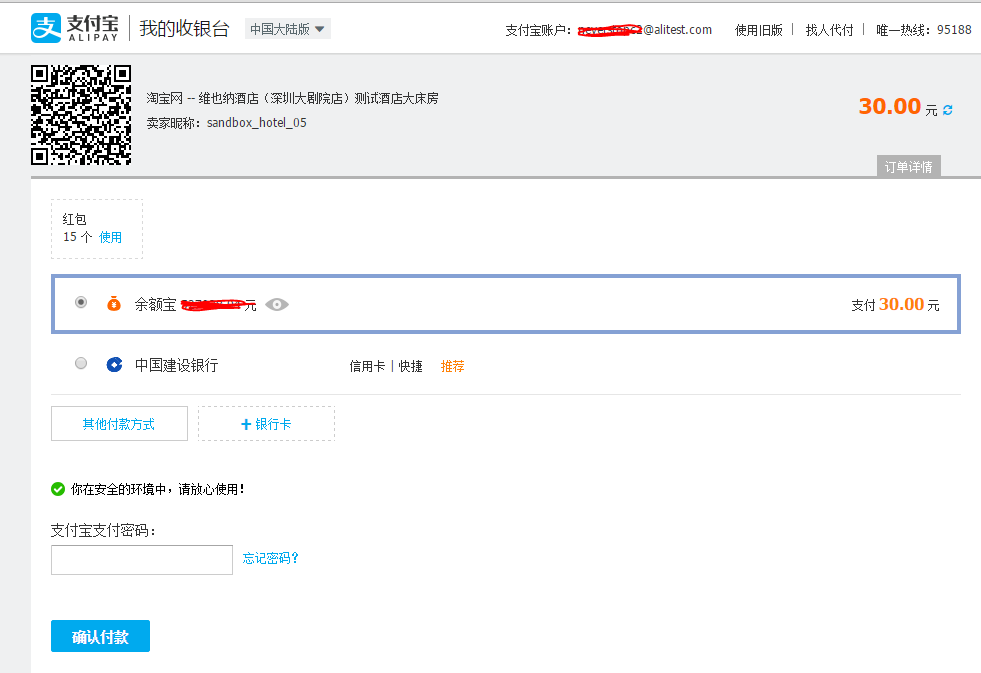Select the 余额宝 radio button
Viewport: 981px width, 673px height.
click(x=81, y=302)
